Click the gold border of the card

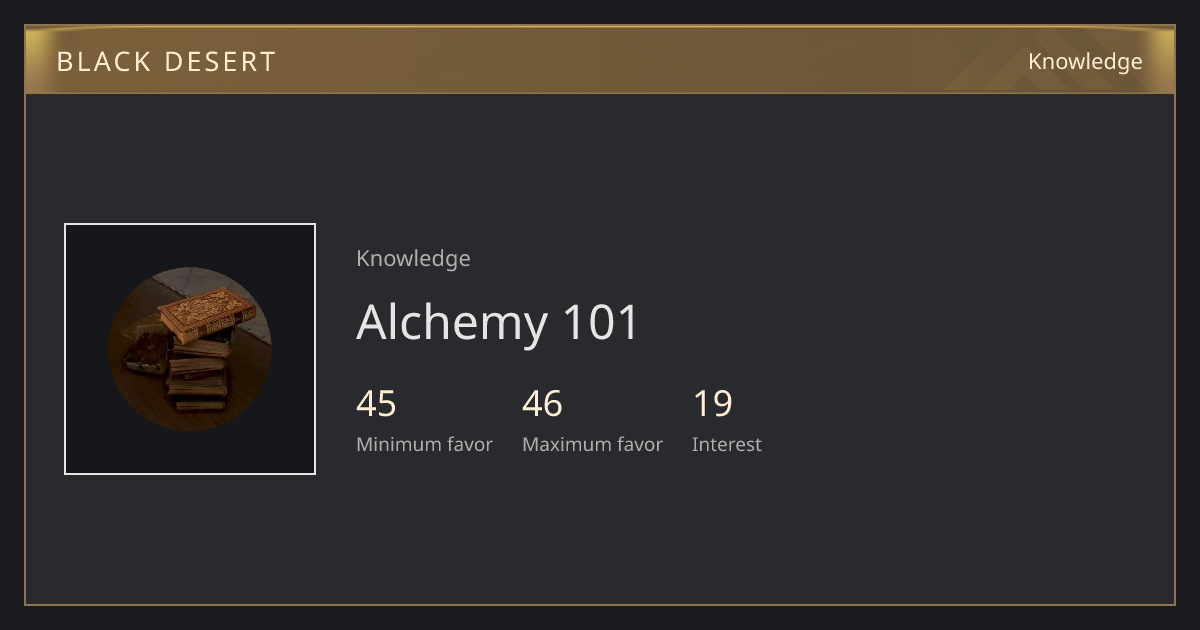point(600,604)
